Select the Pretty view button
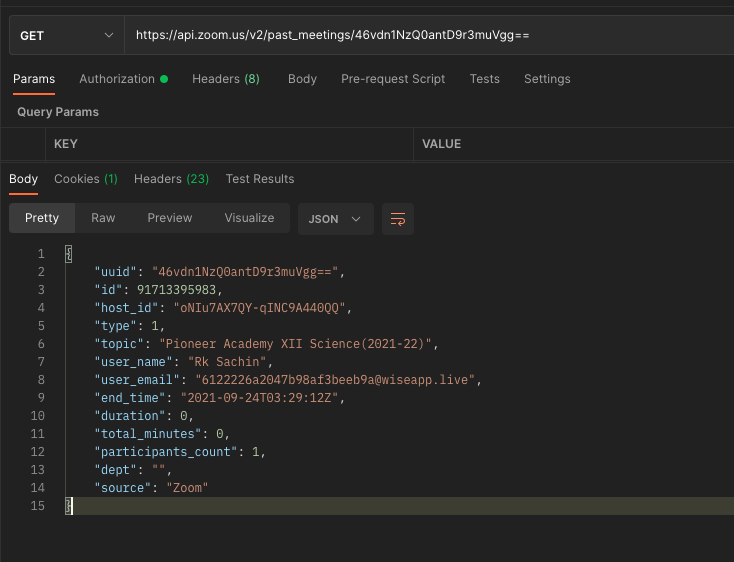Screen dimensions: 734x562 42,218
